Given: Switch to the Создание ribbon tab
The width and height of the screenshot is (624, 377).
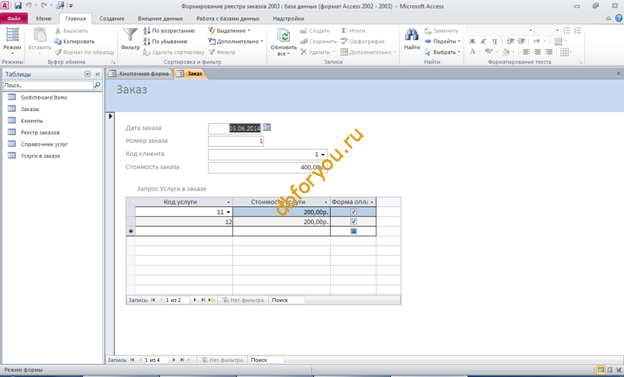Looking at the screenshot, I should (x=112, y=18).
